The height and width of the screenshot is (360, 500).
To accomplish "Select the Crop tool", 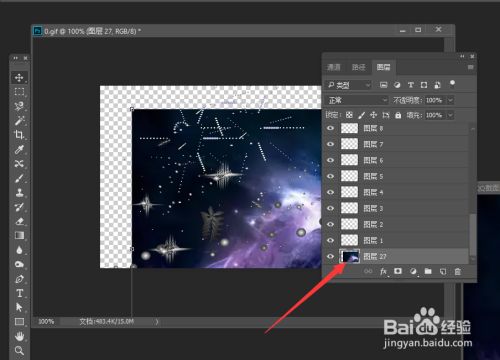I will (x=19, y=135).
